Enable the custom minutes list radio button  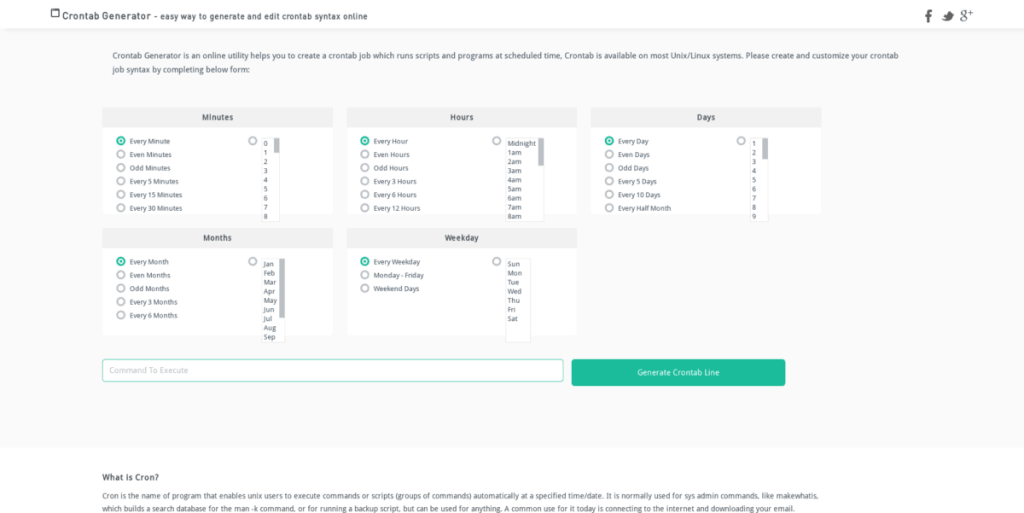(252, 141)
